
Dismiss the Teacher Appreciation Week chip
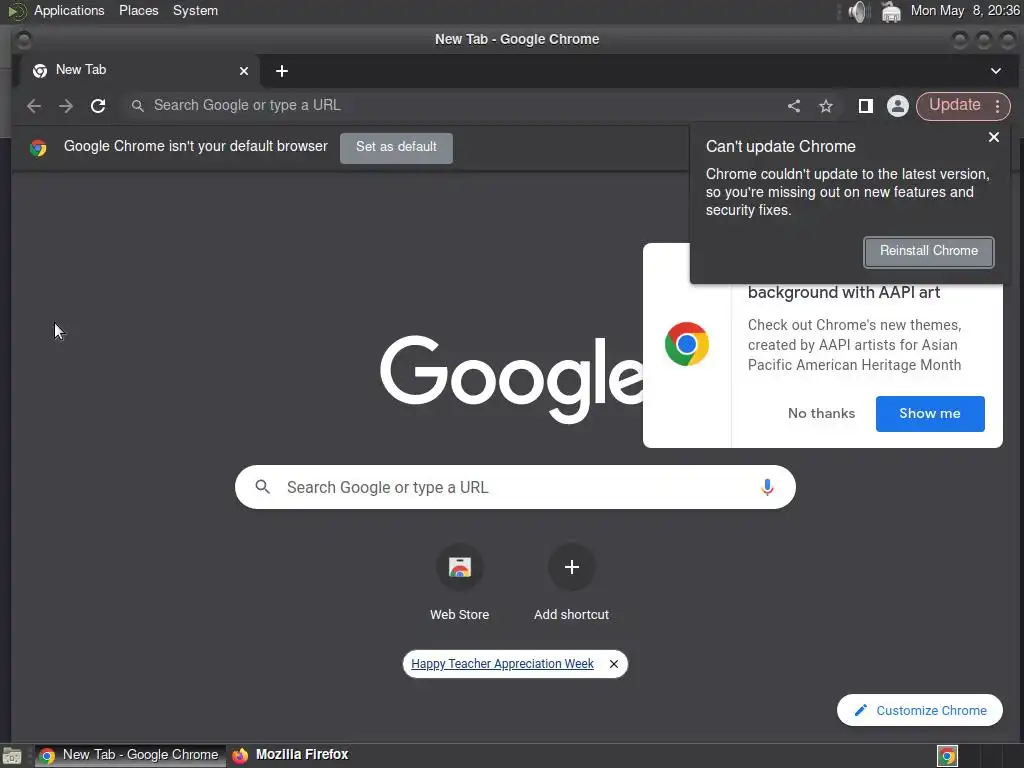coord(614,664)
